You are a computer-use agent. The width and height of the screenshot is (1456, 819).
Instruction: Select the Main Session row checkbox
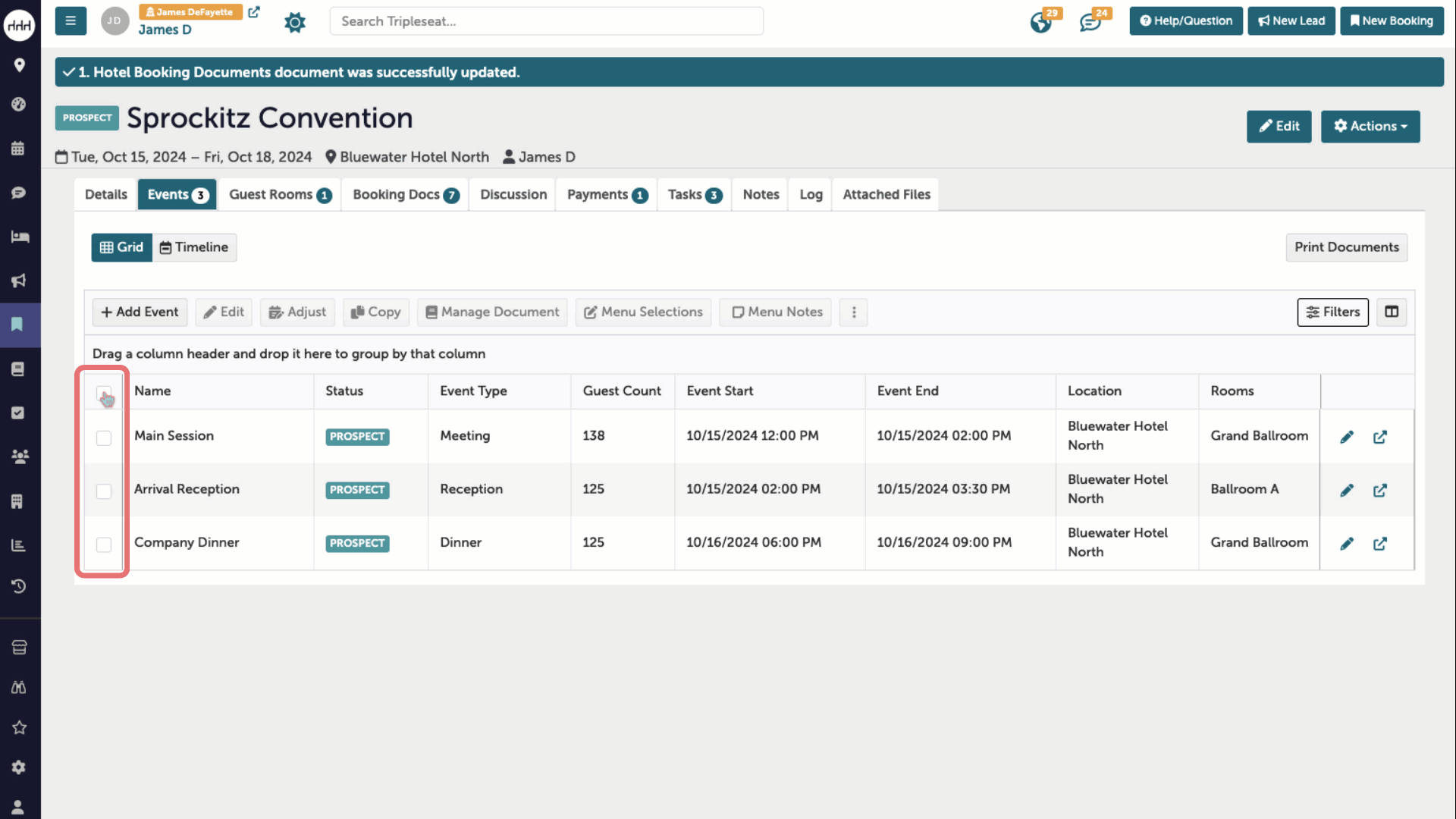click(104, 438)
